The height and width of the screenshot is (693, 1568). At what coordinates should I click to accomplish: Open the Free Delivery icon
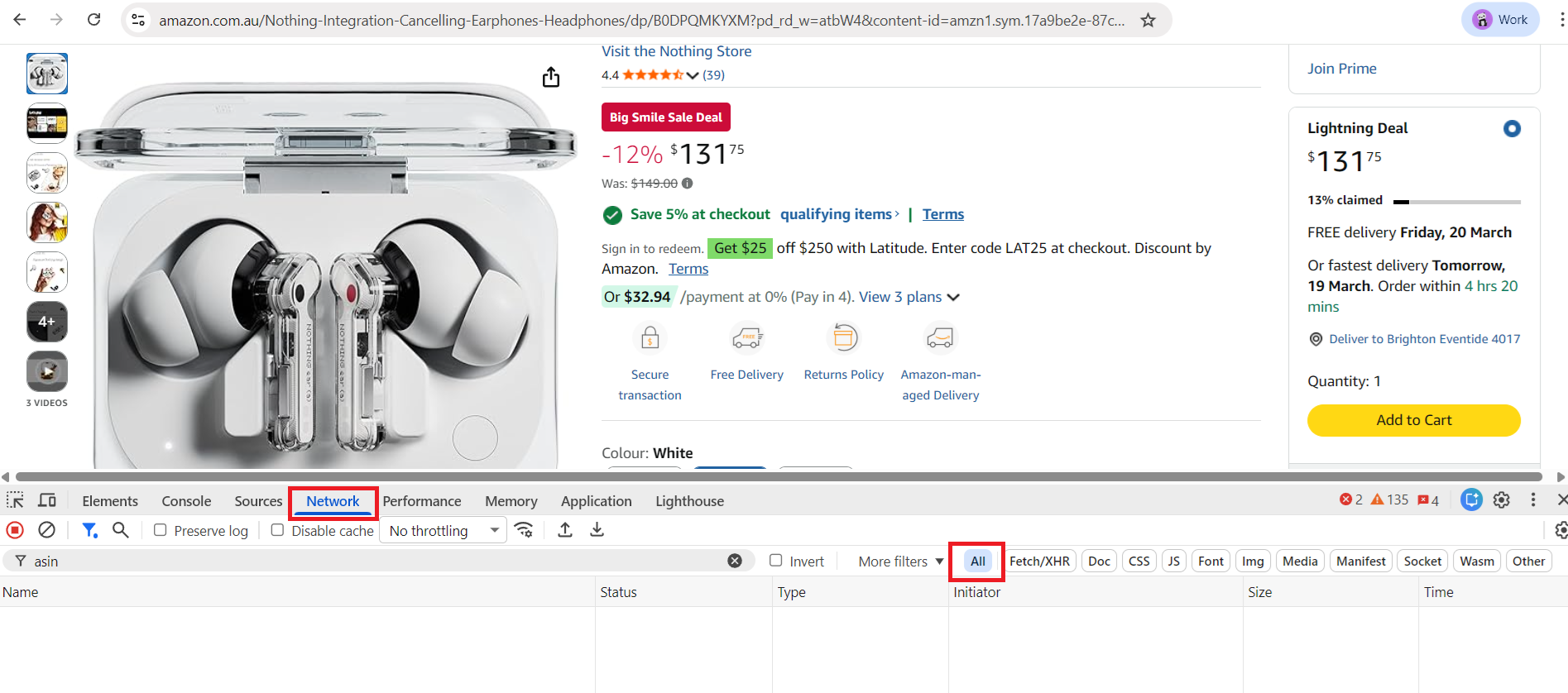tap(747, 338)
